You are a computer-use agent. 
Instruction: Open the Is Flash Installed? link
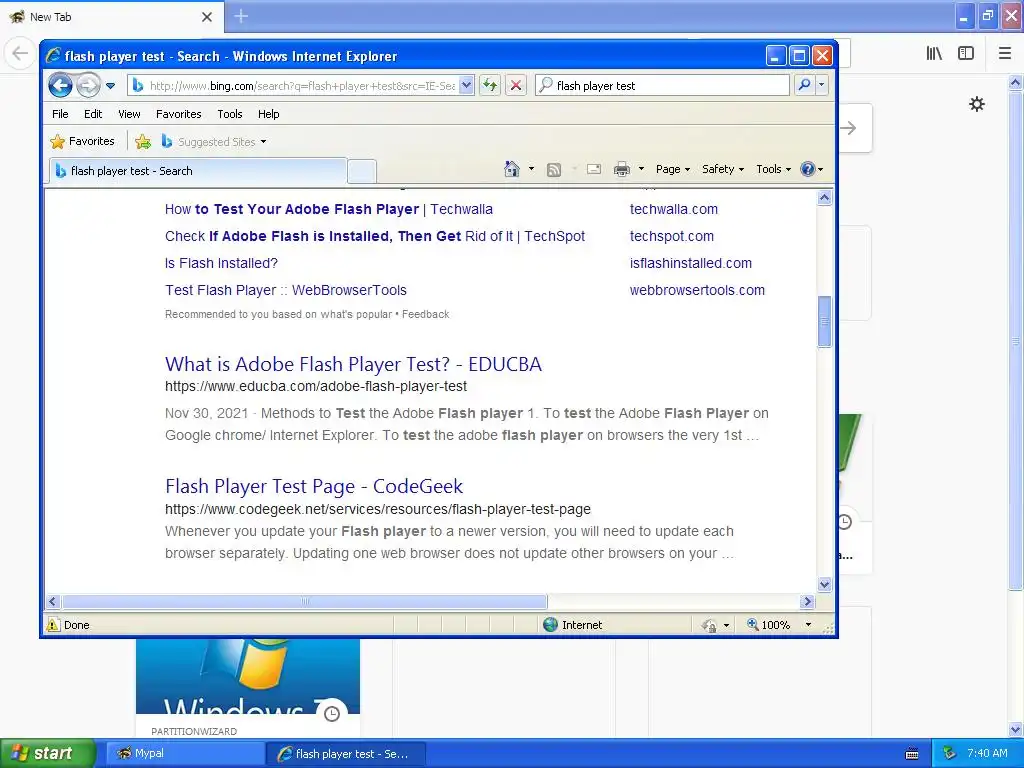(221, 263)
